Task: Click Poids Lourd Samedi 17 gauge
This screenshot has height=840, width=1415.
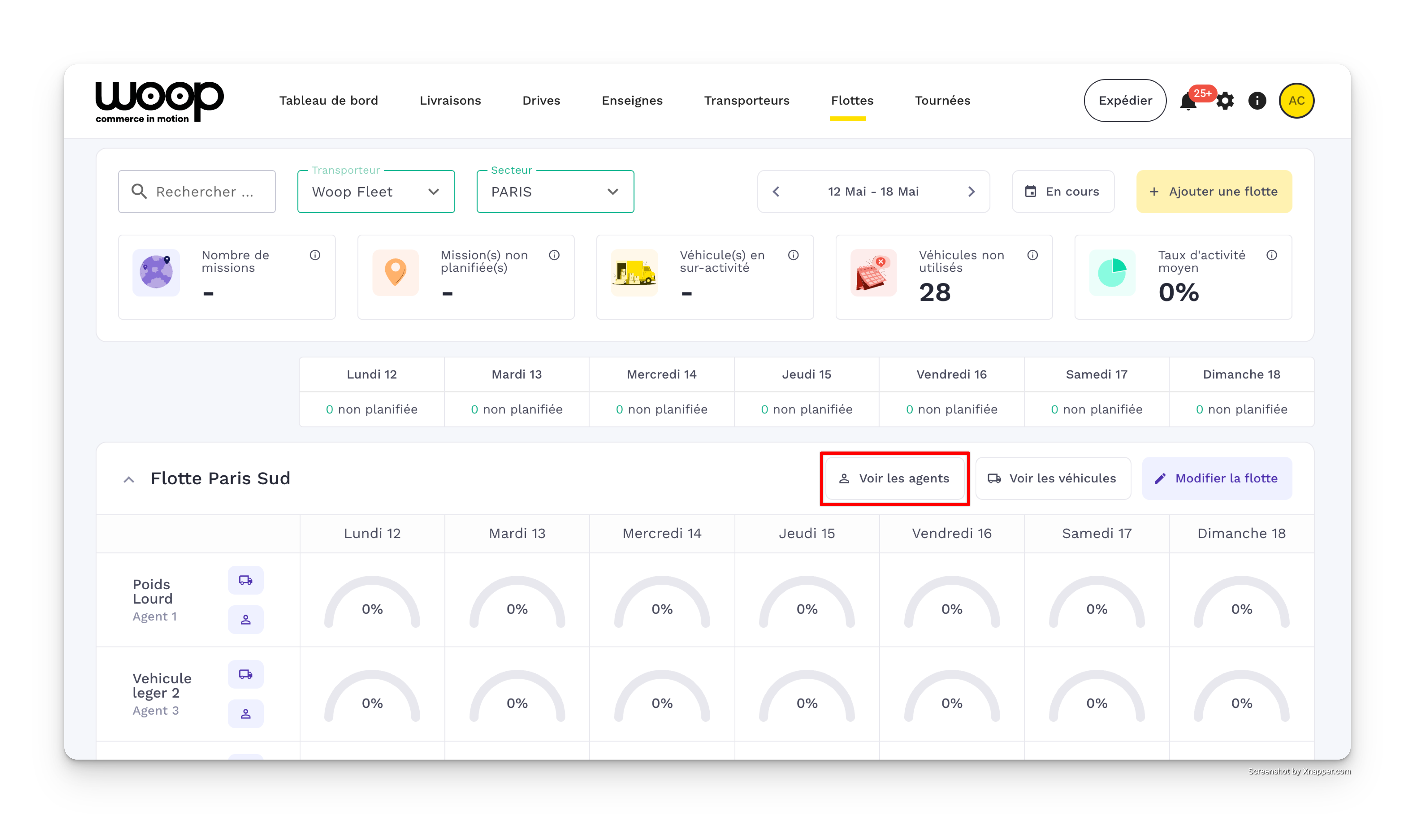Action: pos(1096,602)
